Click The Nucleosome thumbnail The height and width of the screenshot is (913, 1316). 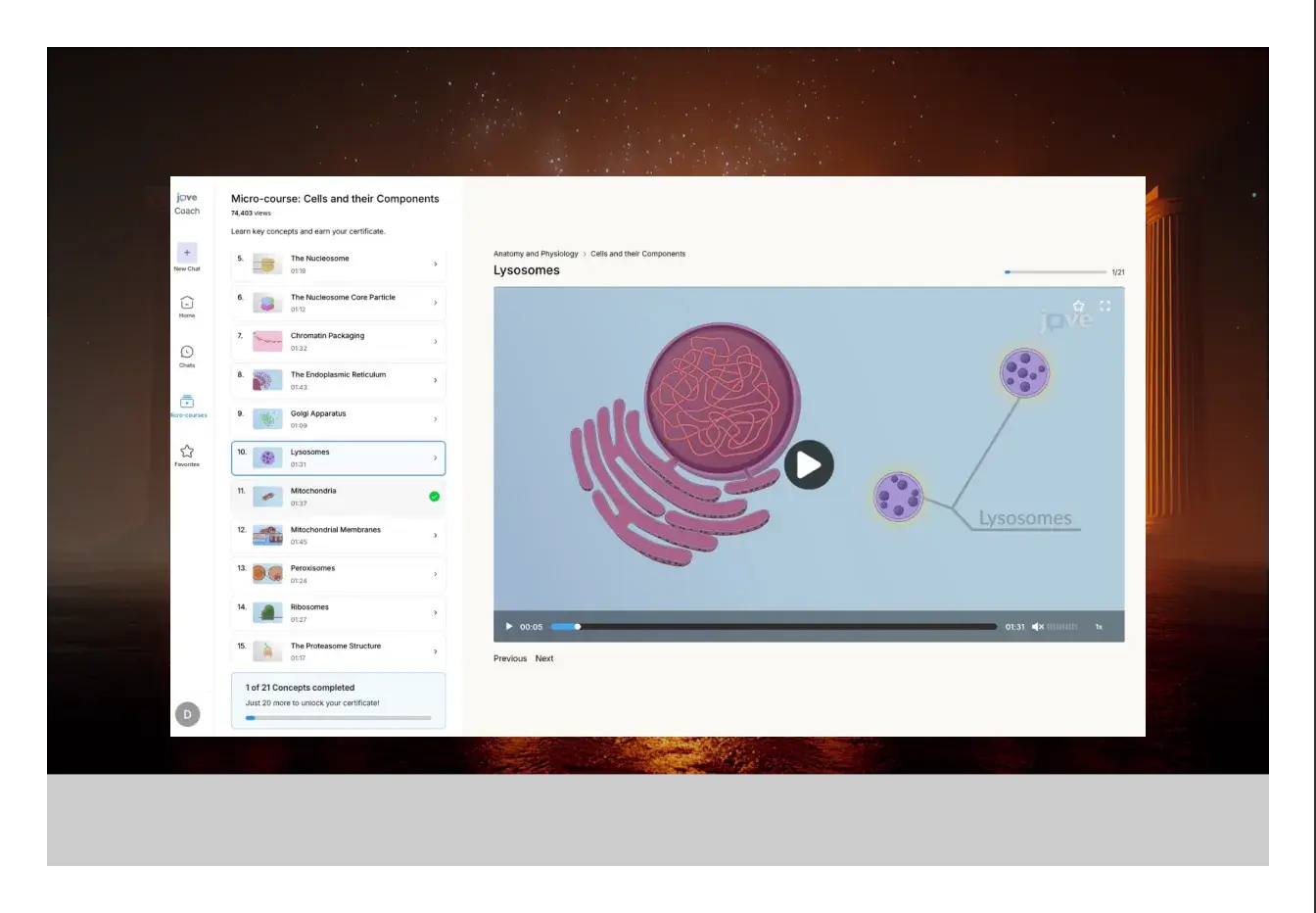(x=267, y=264)
